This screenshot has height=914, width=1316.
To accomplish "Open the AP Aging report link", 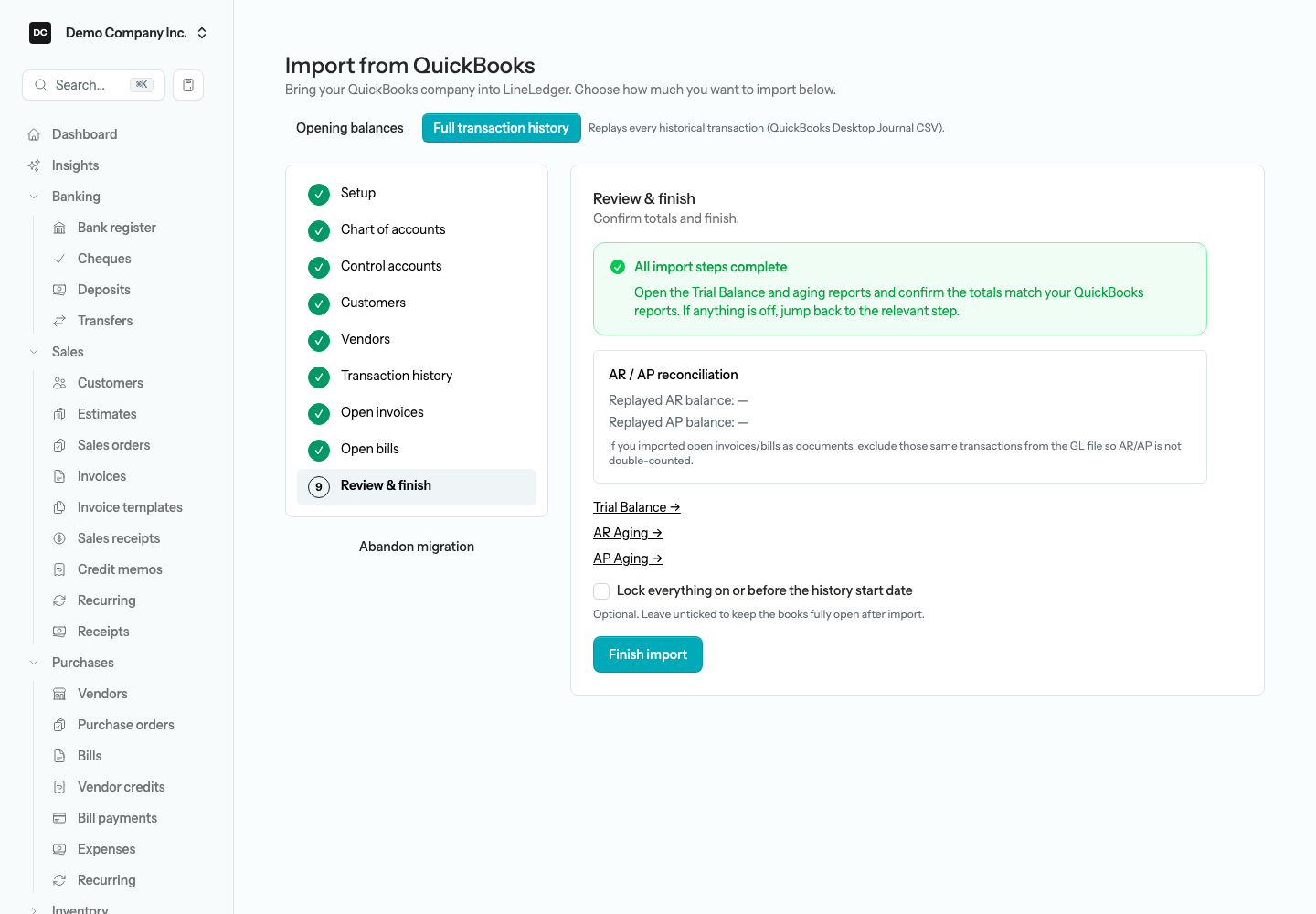I will point(628,558).
